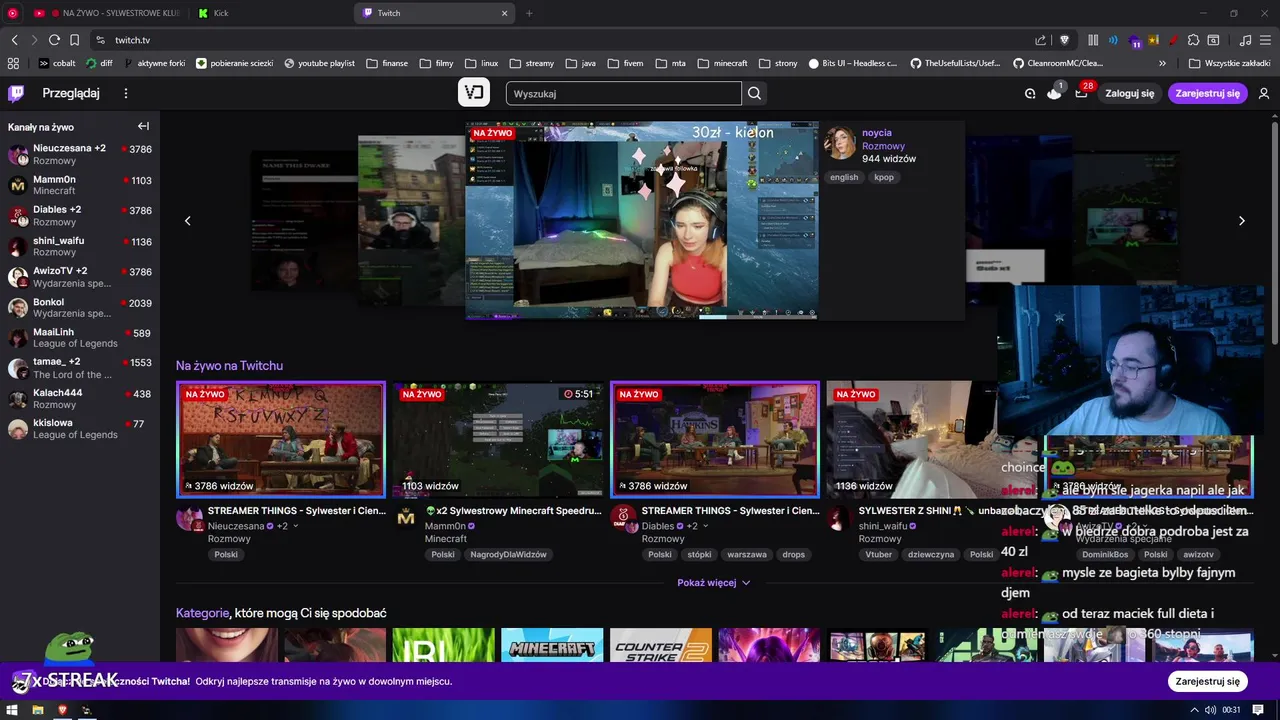Viewport: 1280px width, 720px height.
Task: Select the warszawa tag
Action: click(747, 554)
